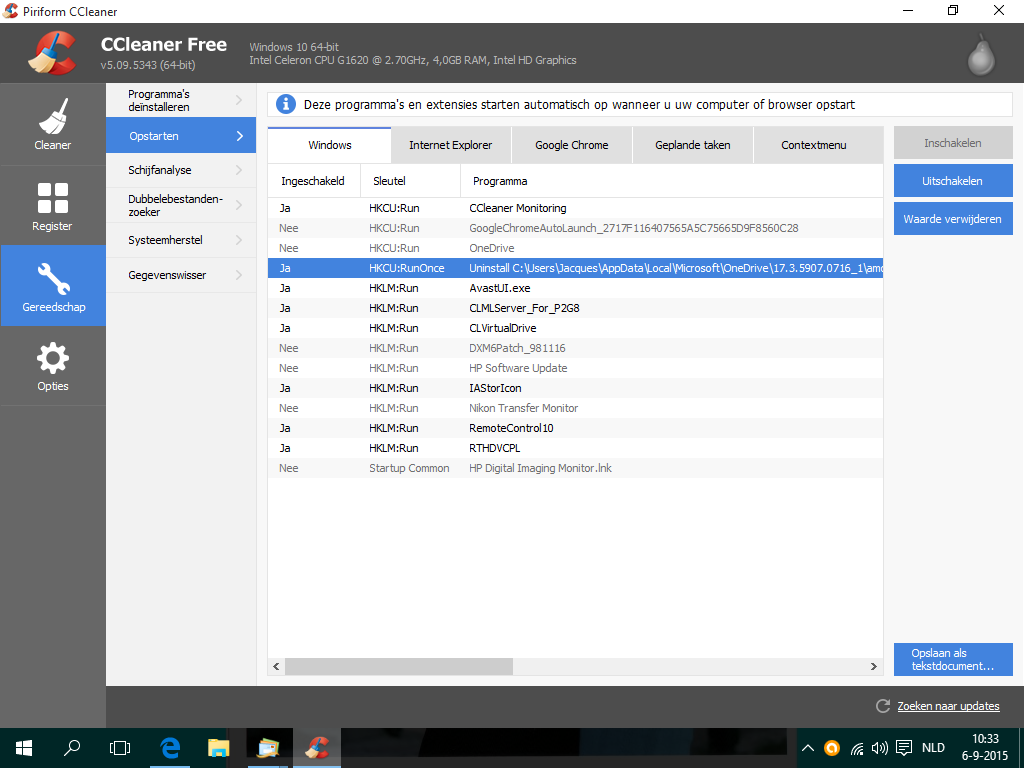The height and width of the screenshot is (768, 1024).
Task: Open the Cleaner broom section
Action: click(53, 124)
